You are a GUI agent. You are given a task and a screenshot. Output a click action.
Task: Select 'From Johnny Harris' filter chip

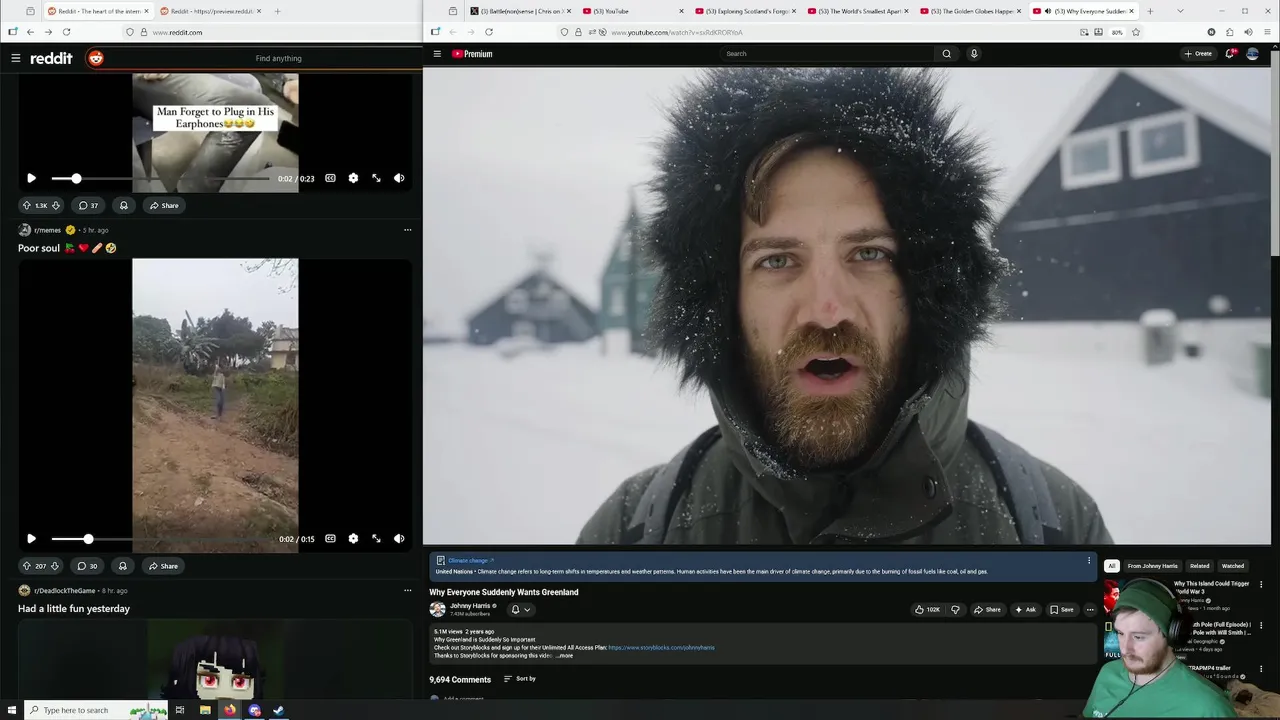(1153, 566)
